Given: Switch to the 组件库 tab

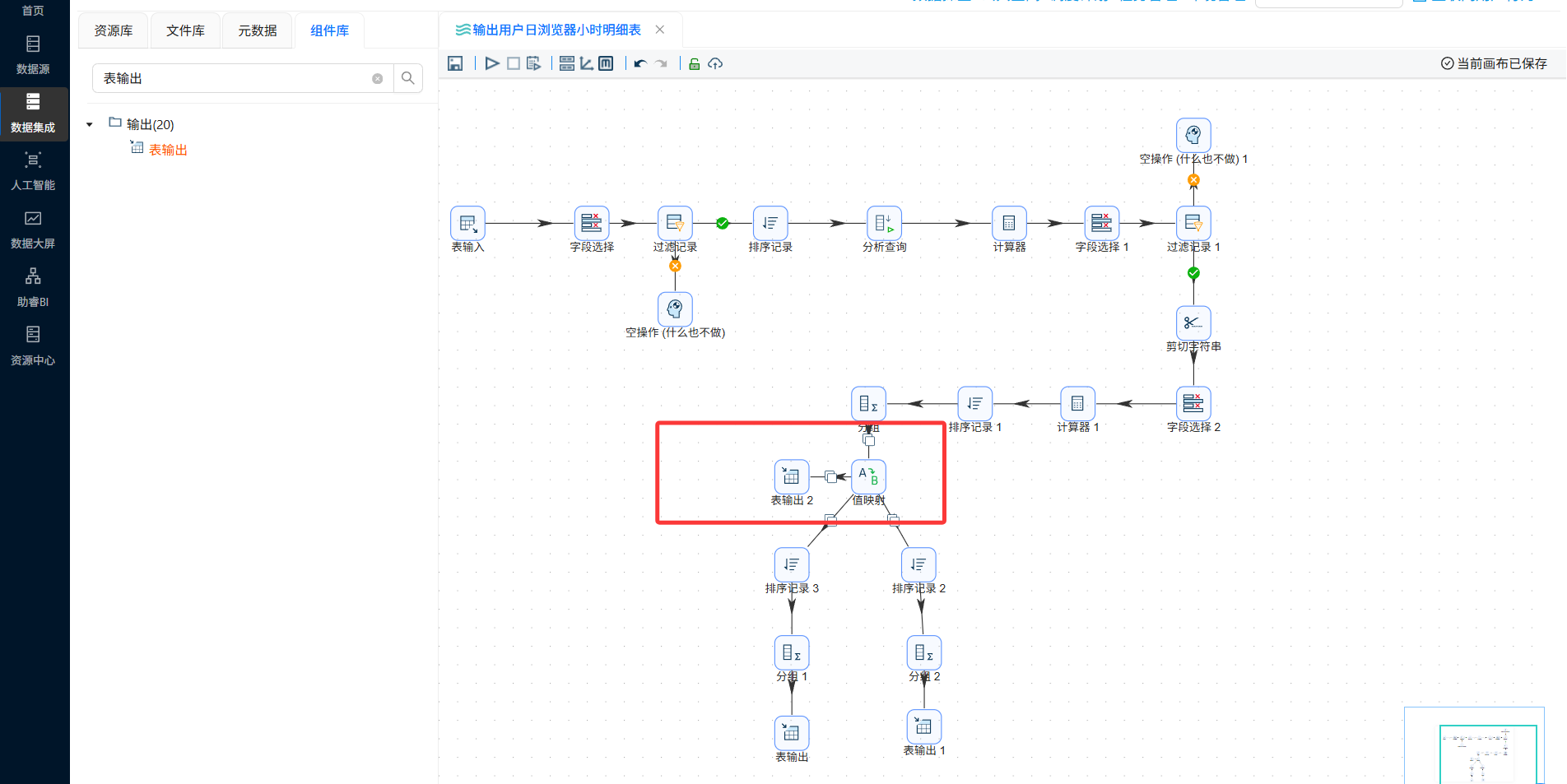Looking at the screenshot, I should coord(329,30).
